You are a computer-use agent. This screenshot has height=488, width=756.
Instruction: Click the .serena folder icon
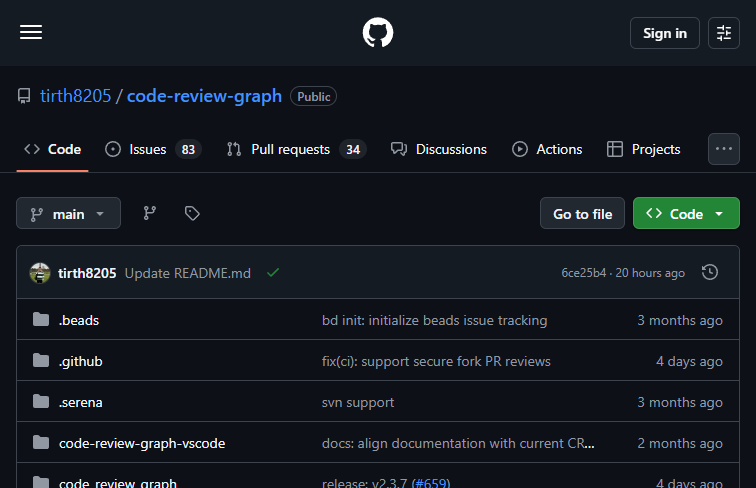(x=41, y=401)
